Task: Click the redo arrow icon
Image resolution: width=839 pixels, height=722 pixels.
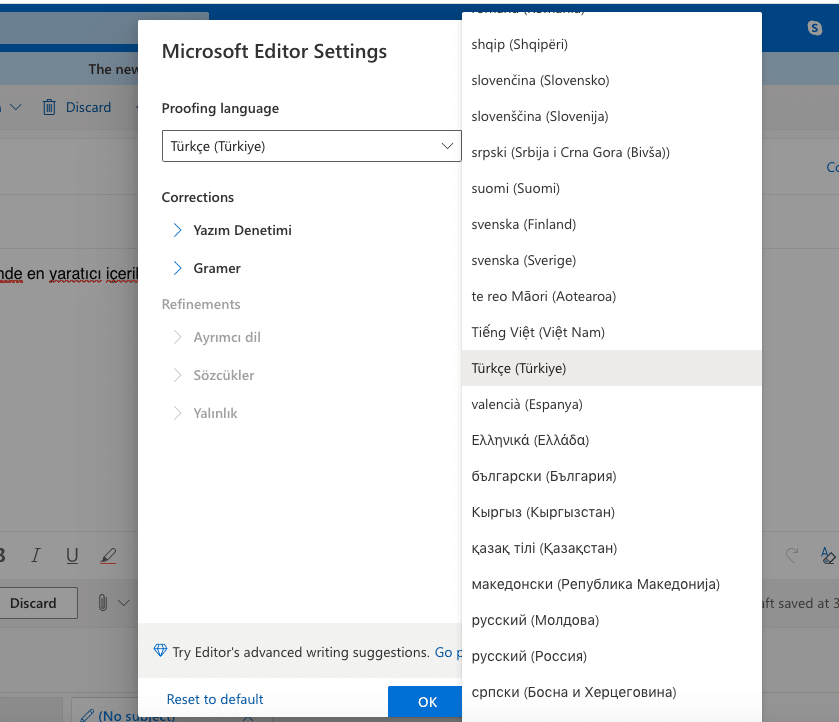Action: click(x=792, y=556)
